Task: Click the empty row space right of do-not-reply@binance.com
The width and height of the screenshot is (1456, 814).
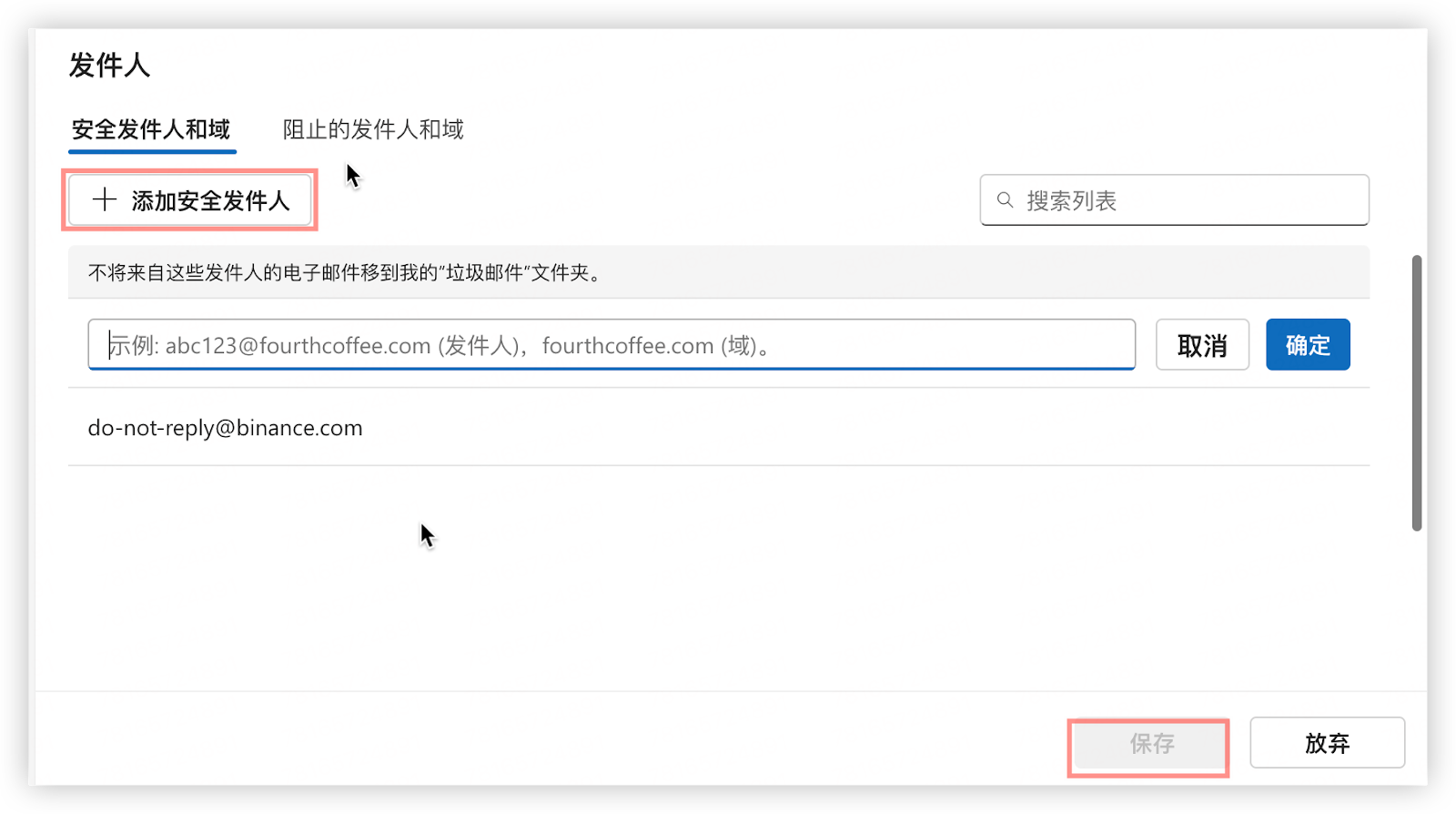Action: (864, 428)
